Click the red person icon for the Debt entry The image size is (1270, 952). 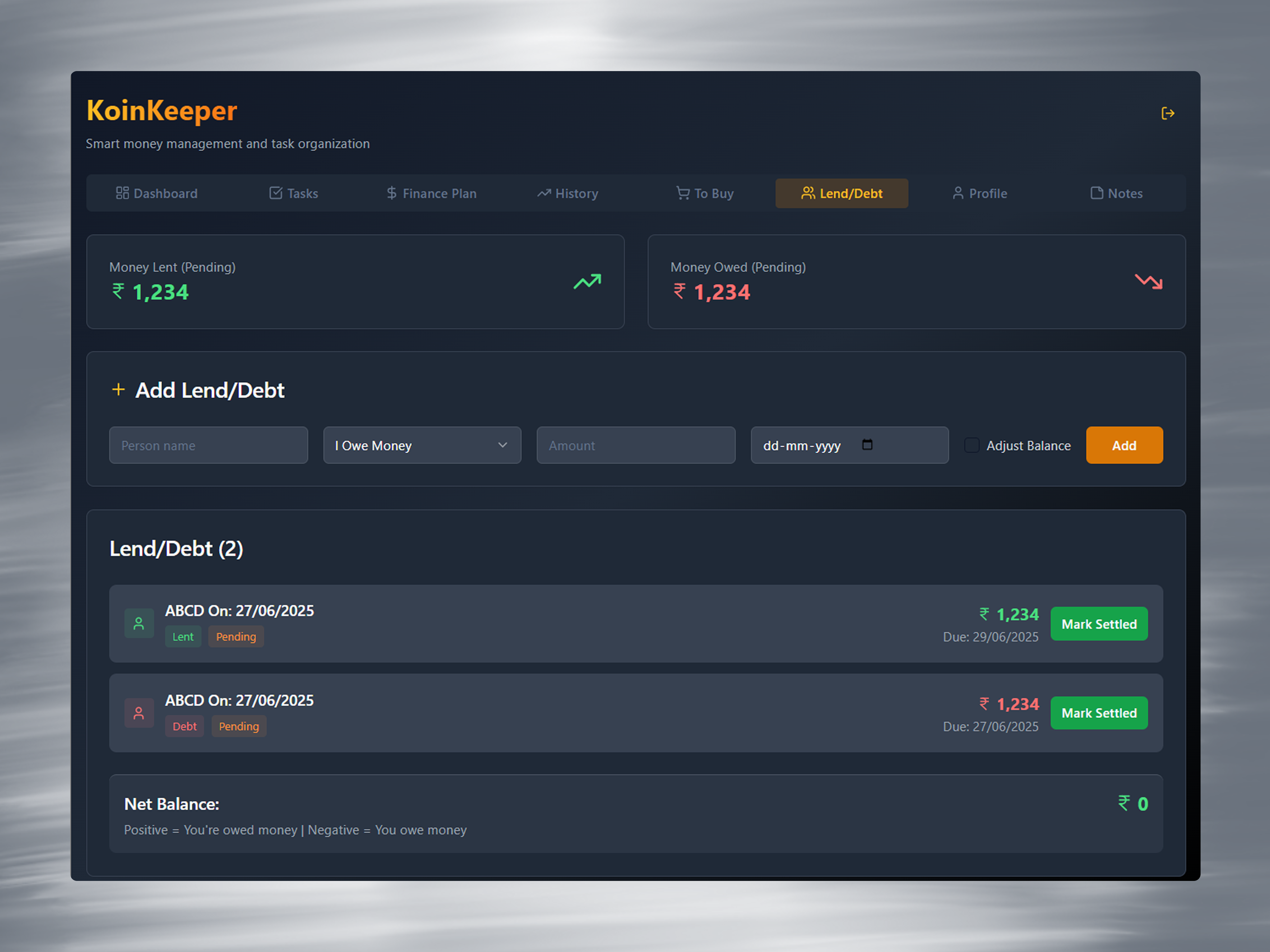(139, 713)
